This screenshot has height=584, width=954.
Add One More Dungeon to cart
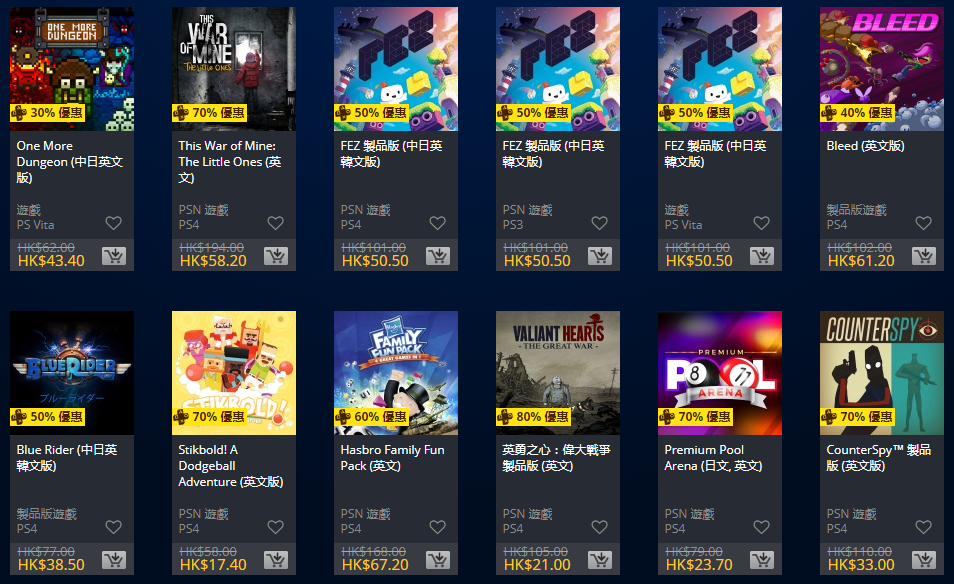tap(114, 256)
